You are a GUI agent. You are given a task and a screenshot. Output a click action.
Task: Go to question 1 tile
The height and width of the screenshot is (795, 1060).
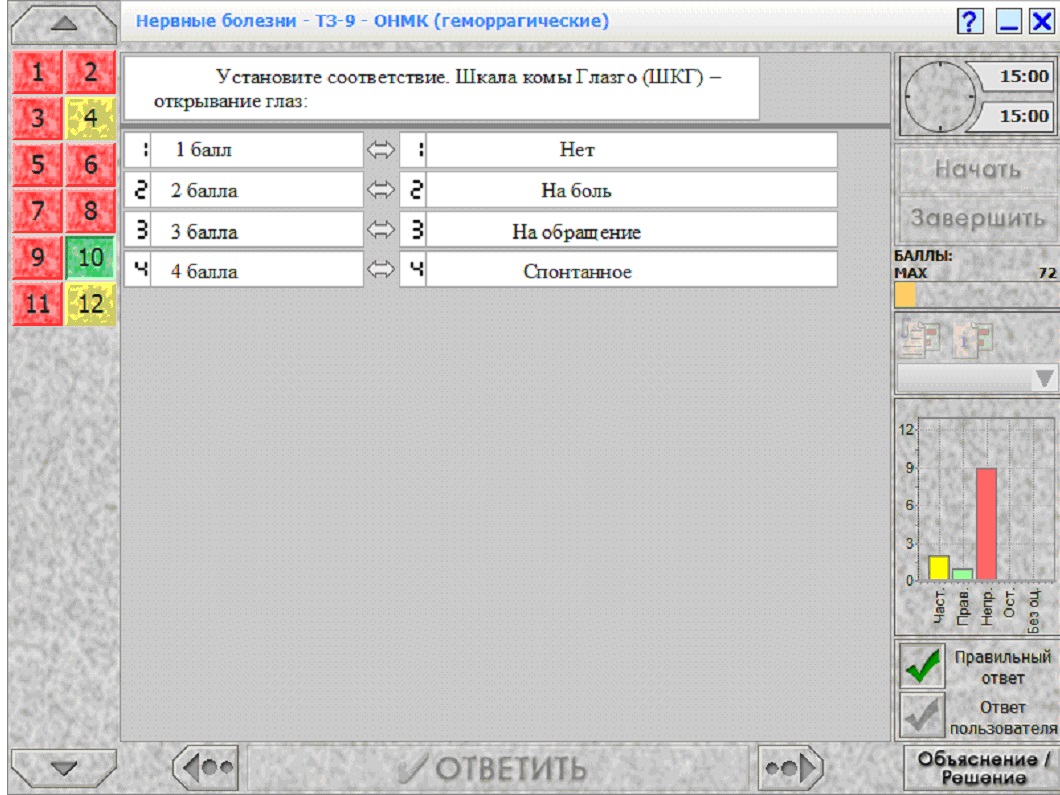(x=38, y=72)
